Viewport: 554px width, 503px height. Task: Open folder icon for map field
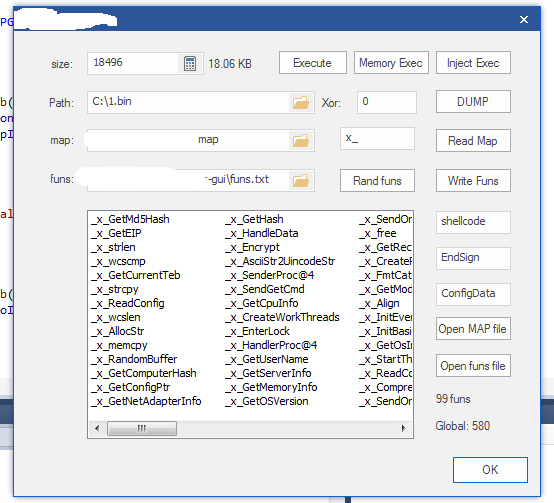pos(301,141)
